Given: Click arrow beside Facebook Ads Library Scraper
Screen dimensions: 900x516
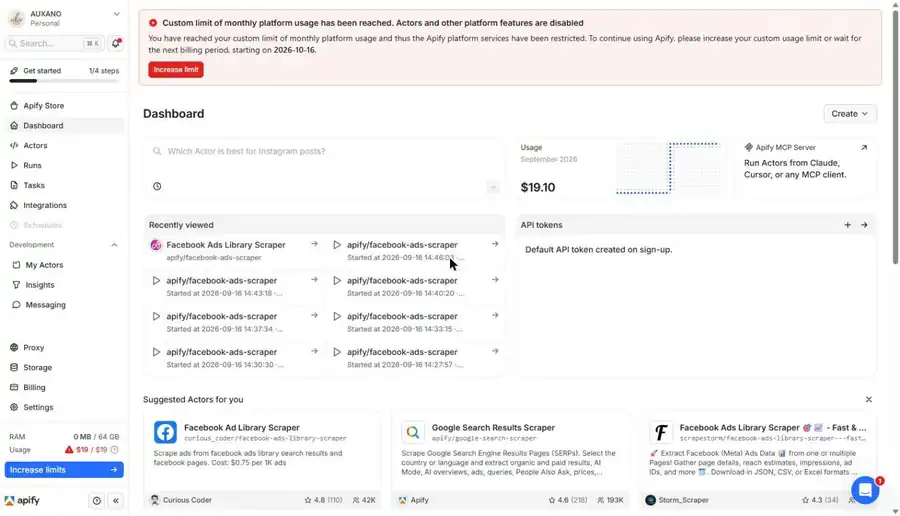Looking at the screenshot, I should (315, 245).
